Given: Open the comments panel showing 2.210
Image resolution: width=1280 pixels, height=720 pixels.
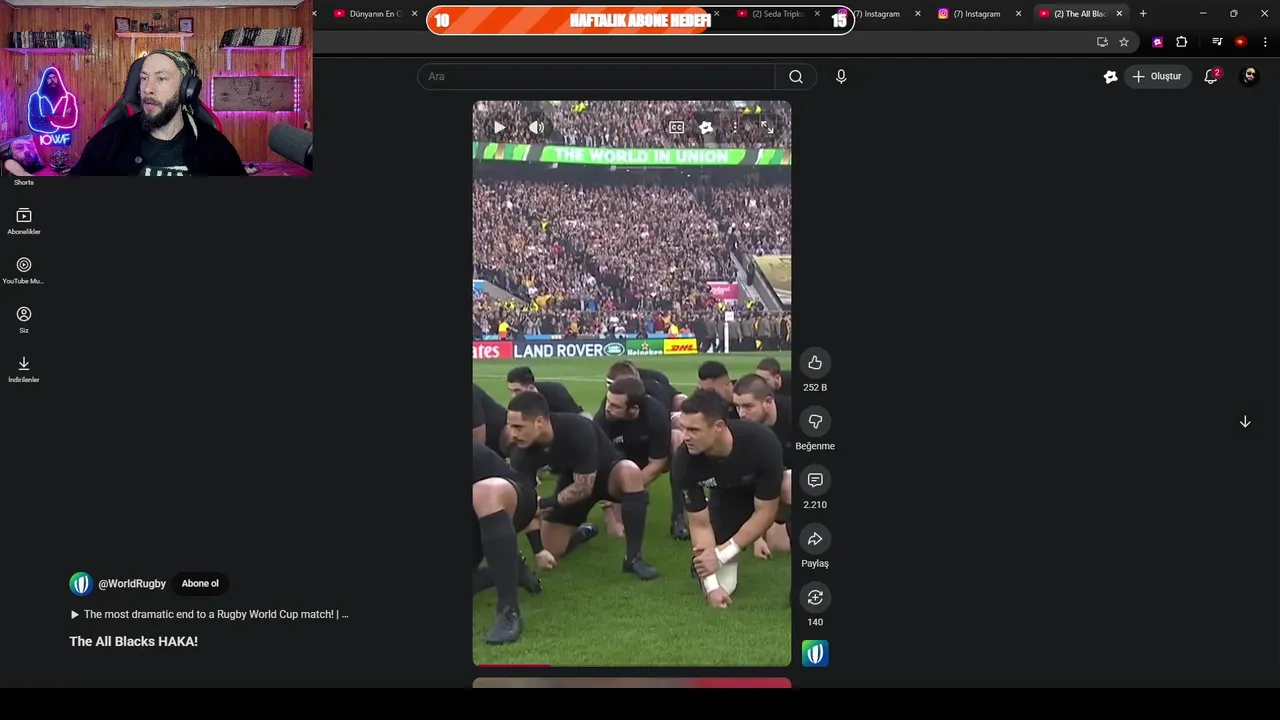Looking at the screenshot, I should point(815,480).
